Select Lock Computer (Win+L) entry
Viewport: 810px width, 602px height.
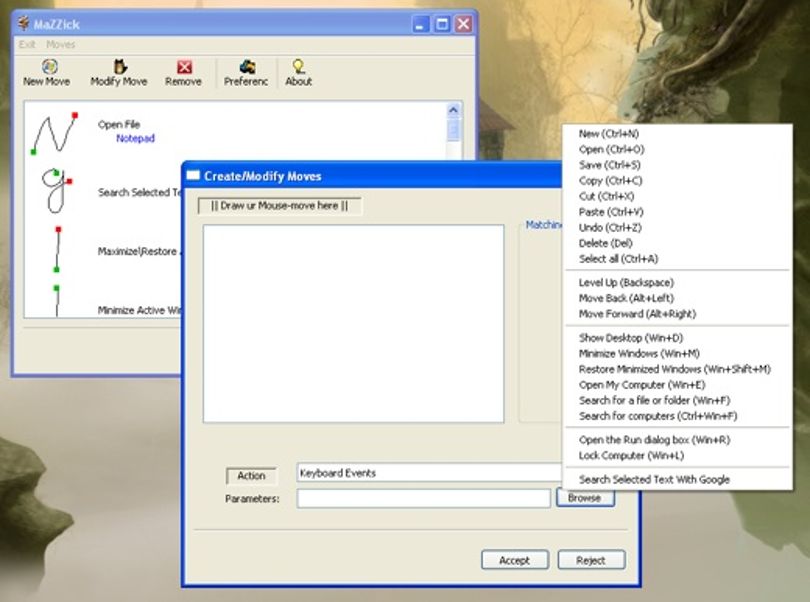(x=631, y=456)
